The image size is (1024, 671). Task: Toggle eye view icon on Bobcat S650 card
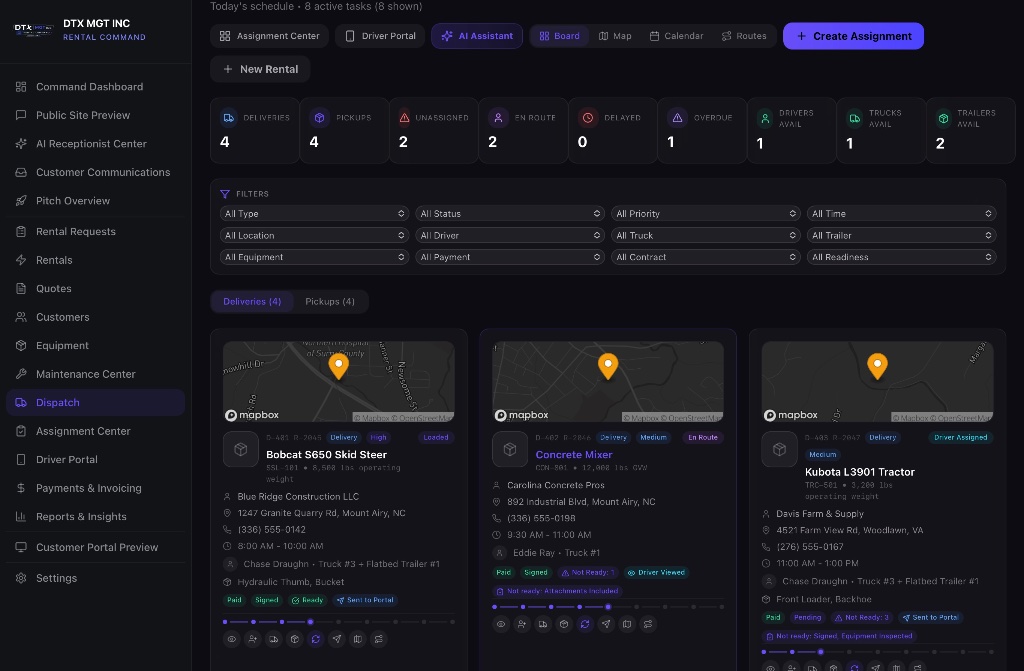click(231, 639)
